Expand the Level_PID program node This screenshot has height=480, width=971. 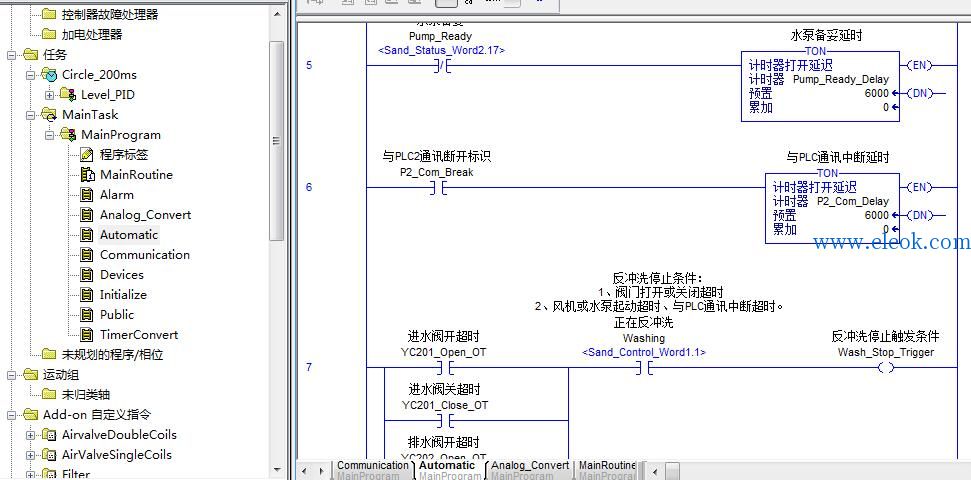[50, 95]
